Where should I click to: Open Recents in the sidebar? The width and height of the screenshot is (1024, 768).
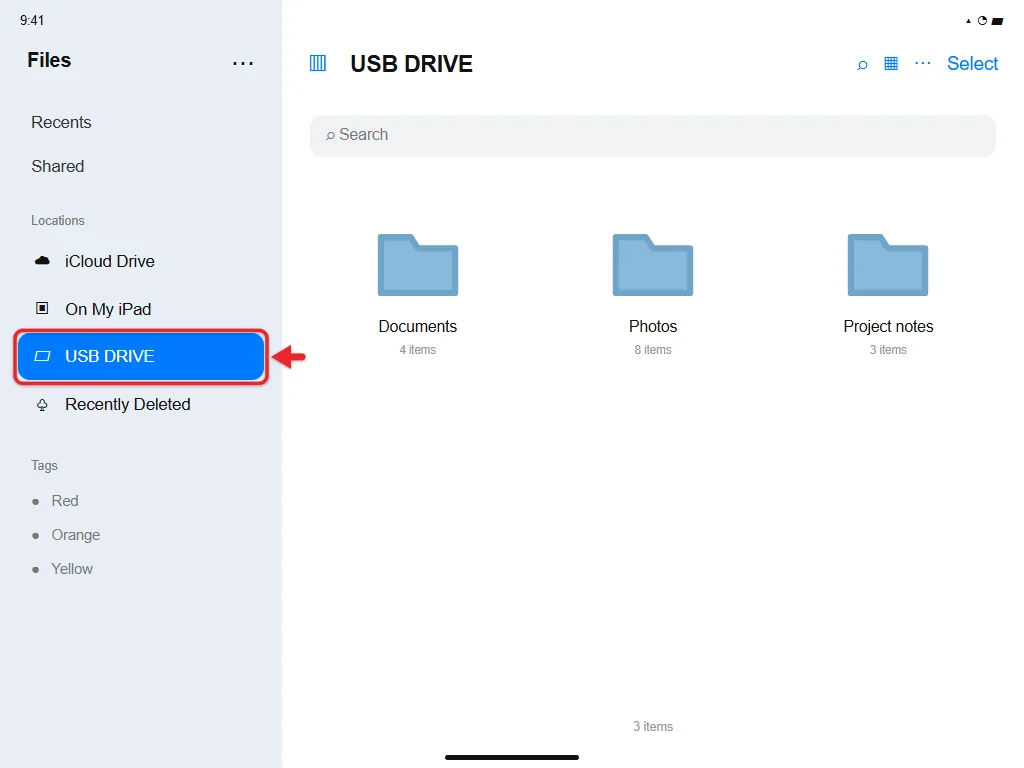click(x=61, y=122)
